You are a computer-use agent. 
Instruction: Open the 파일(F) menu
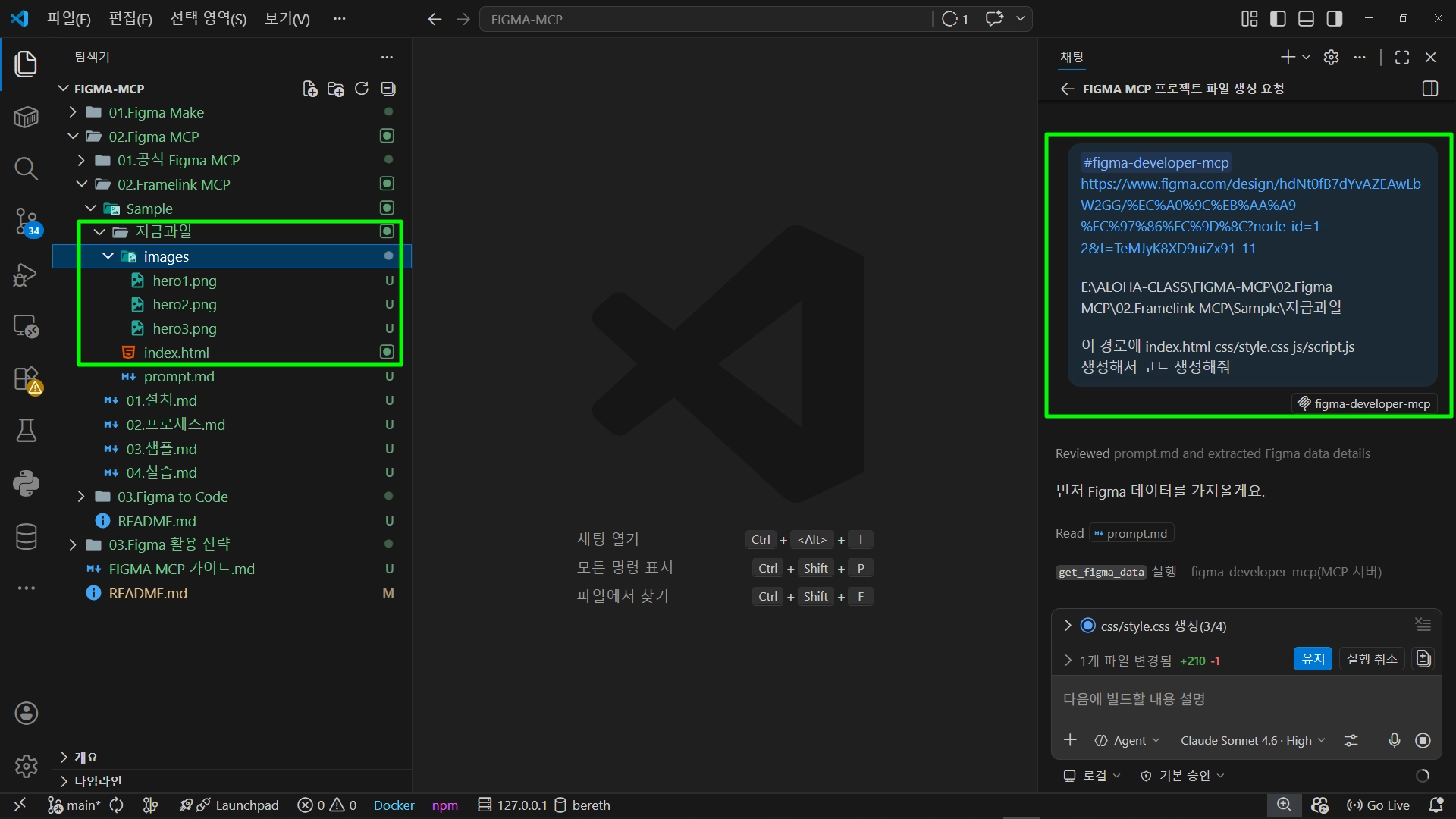pos(68,19)
